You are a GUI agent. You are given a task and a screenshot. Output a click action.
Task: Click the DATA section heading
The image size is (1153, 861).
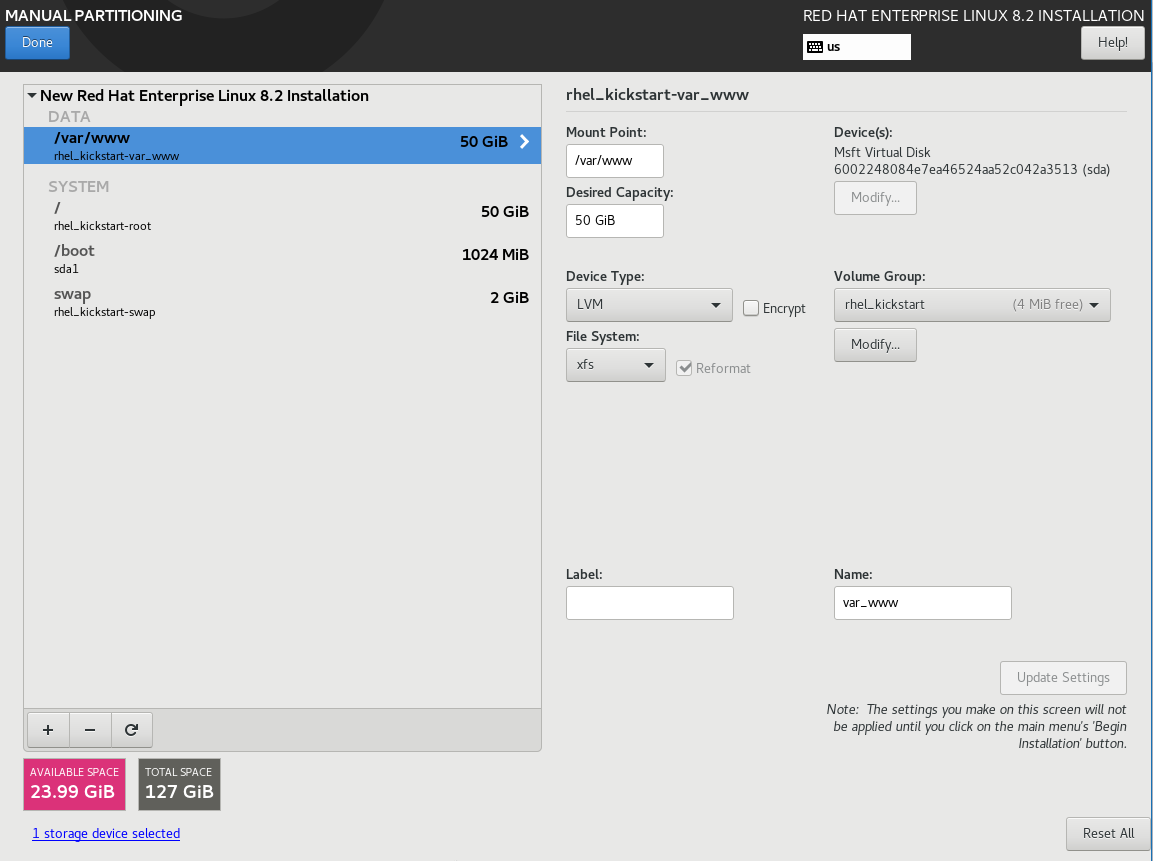69,117
